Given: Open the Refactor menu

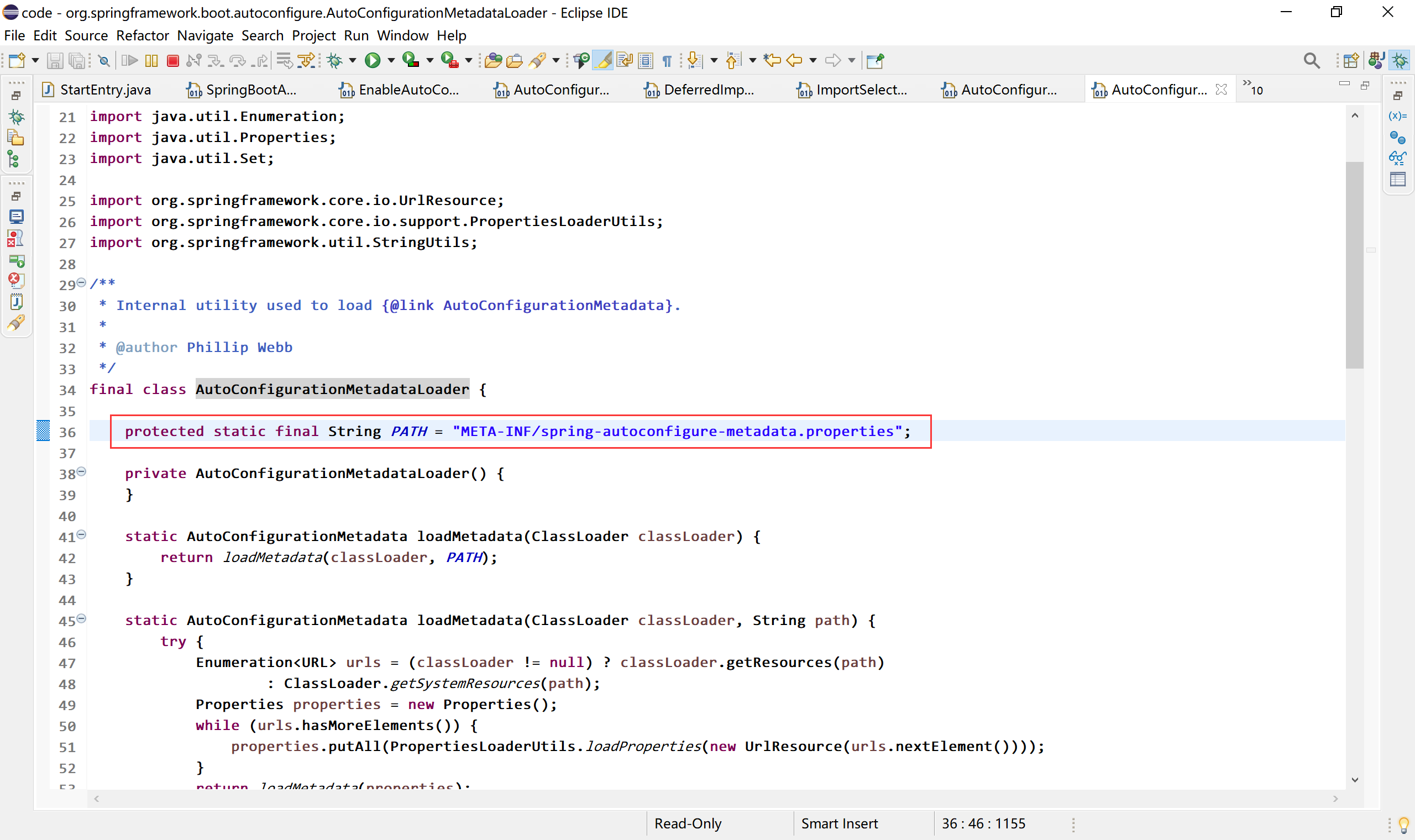Looking at the screenshot, I should (142, 36).
